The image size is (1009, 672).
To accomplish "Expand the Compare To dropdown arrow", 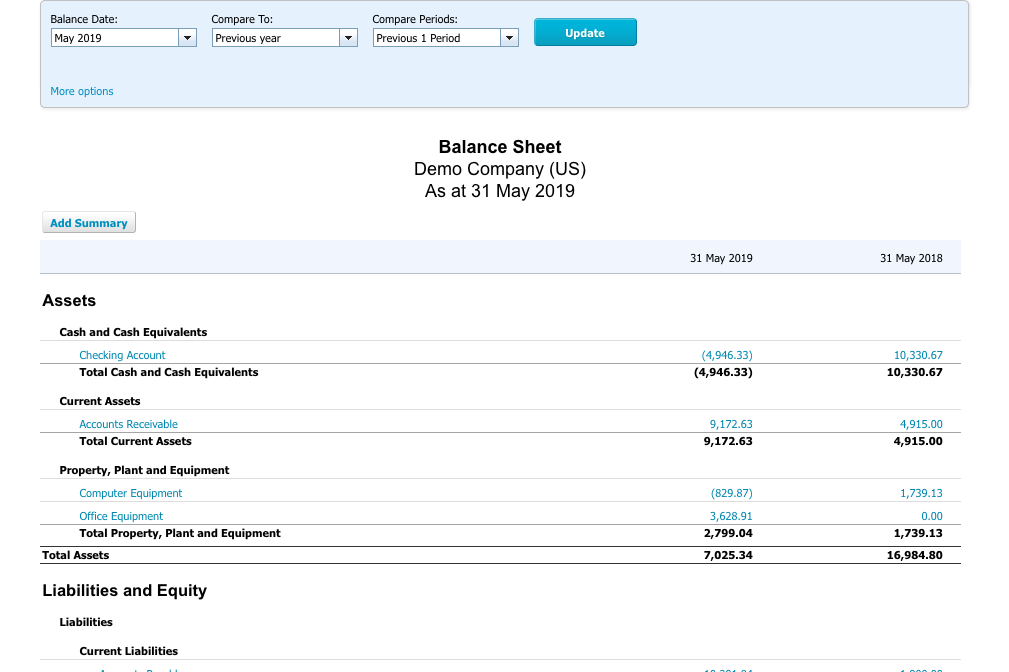I will click(348, 38).
